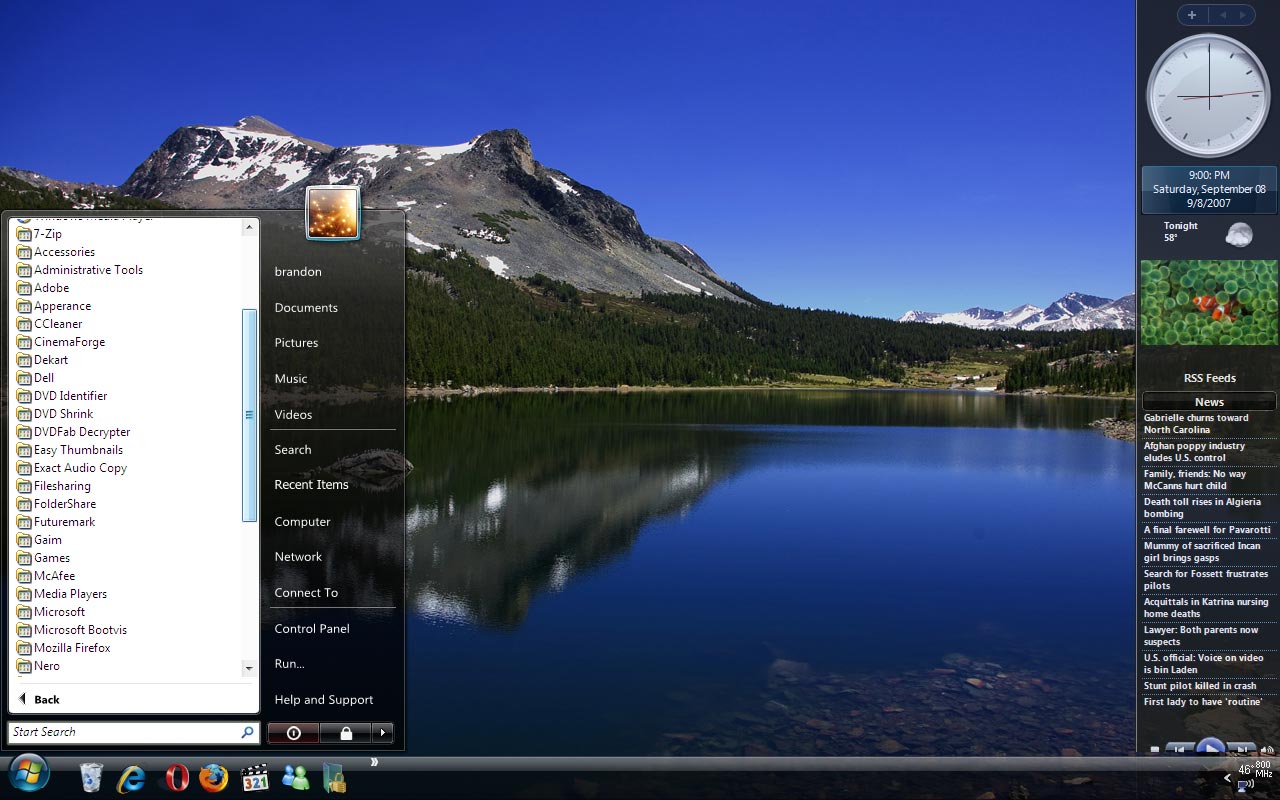Open the locked folder taskbar icon

[x=334, y=778]
